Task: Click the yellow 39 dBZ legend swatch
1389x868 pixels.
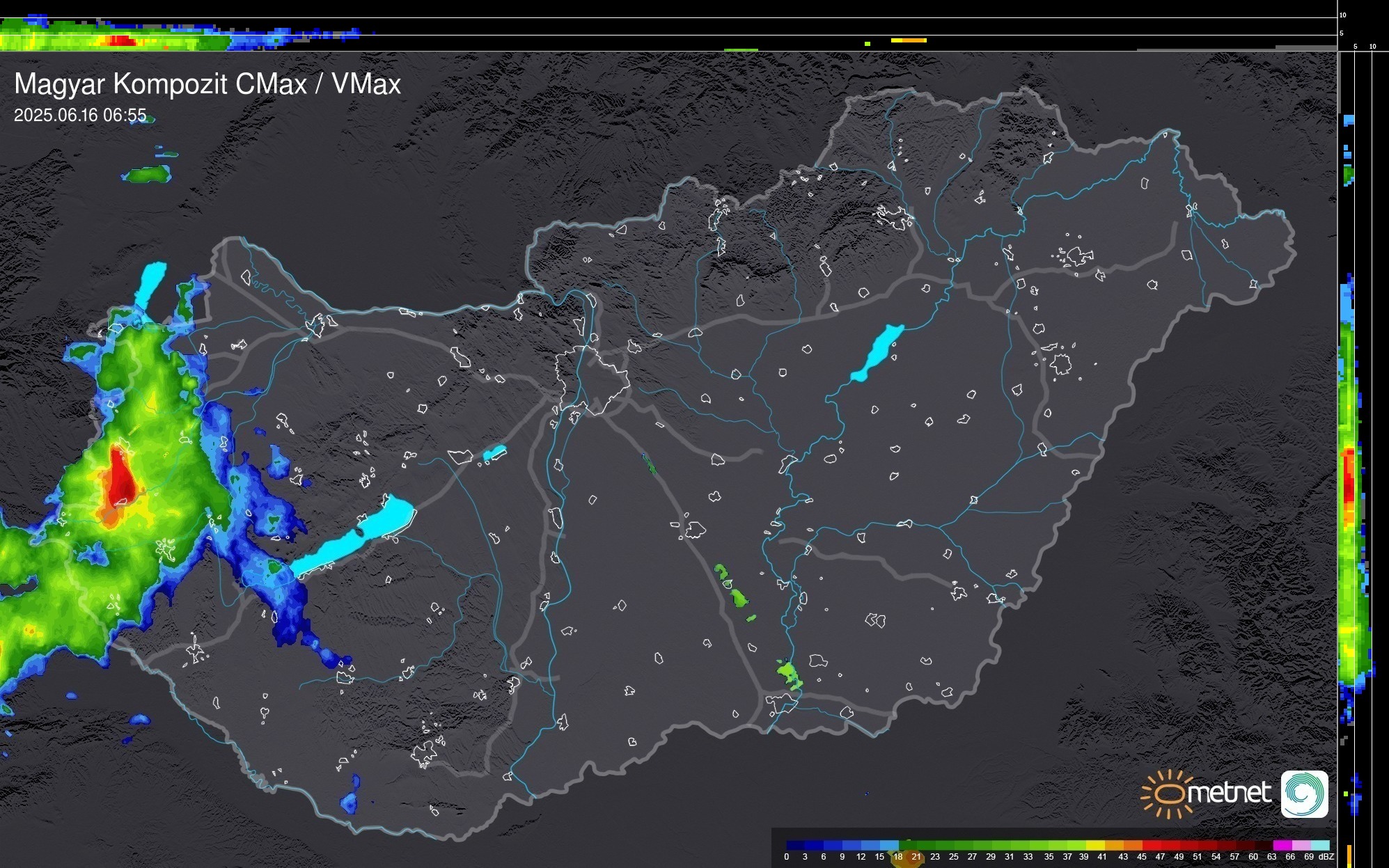Action: 1095,845
